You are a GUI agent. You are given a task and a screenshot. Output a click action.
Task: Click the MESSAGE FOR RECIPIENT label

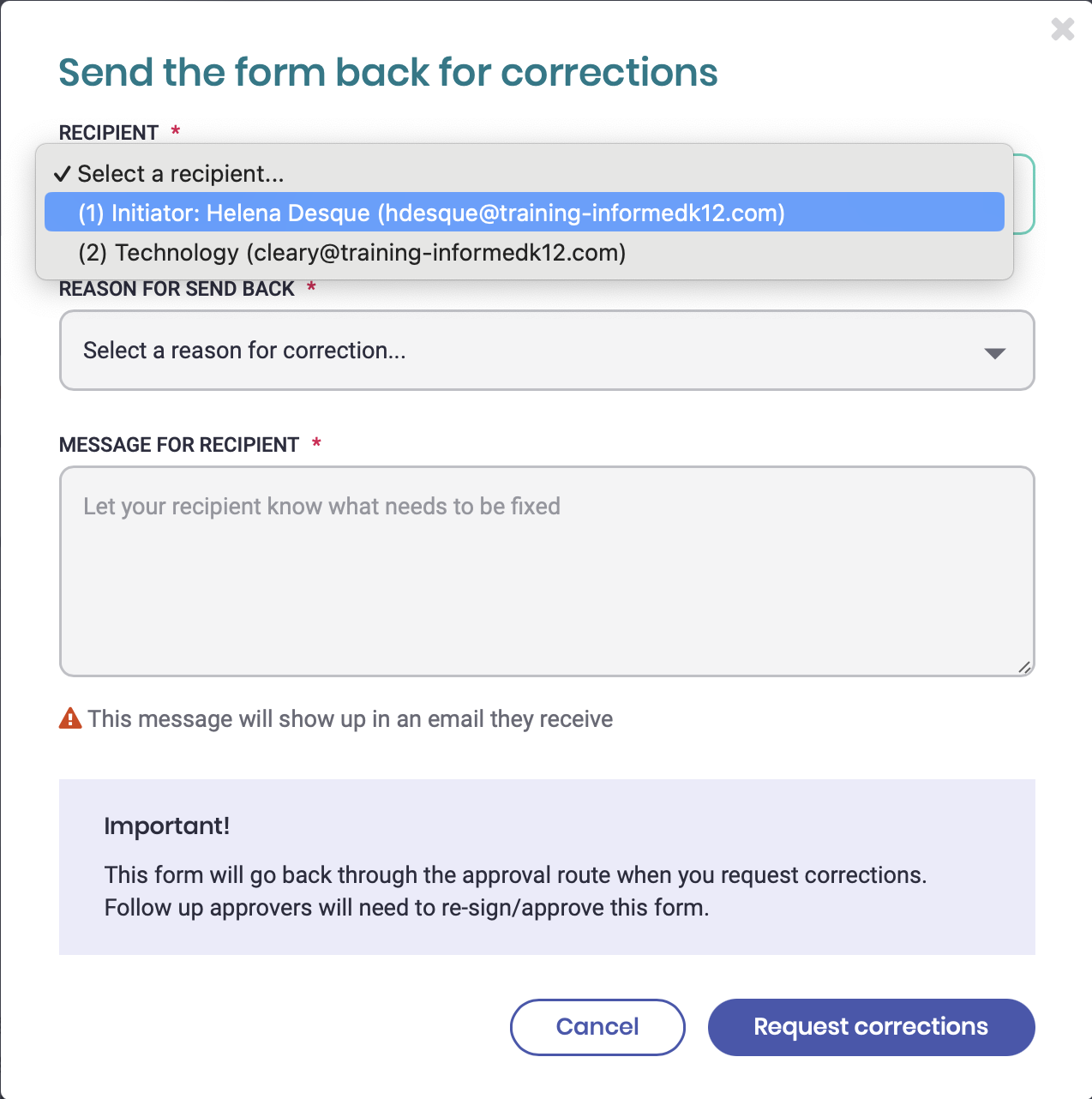tap(179, 445)
